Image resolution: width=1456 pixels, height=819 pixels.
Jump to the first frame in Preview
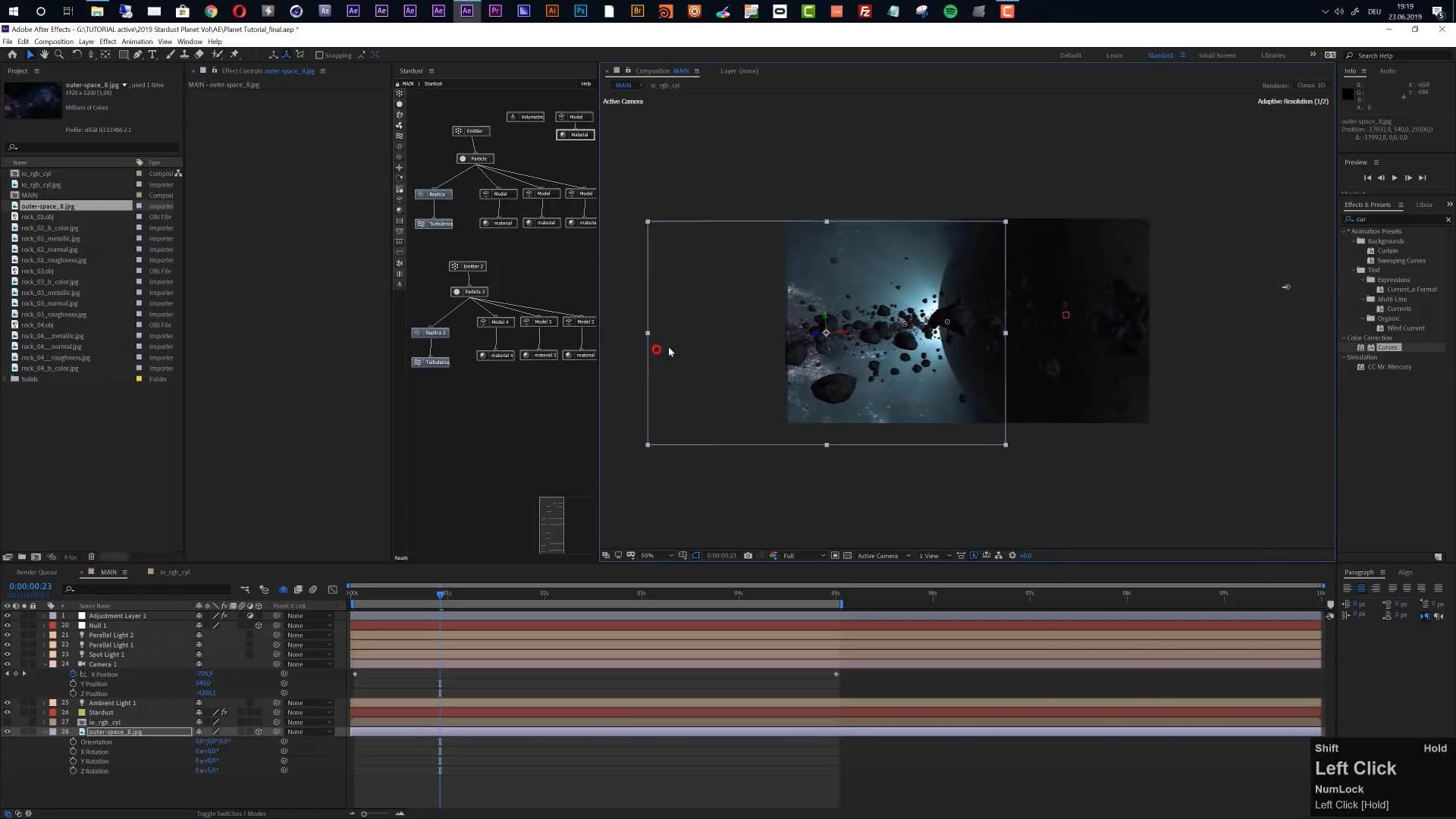tap(1367, 177)
